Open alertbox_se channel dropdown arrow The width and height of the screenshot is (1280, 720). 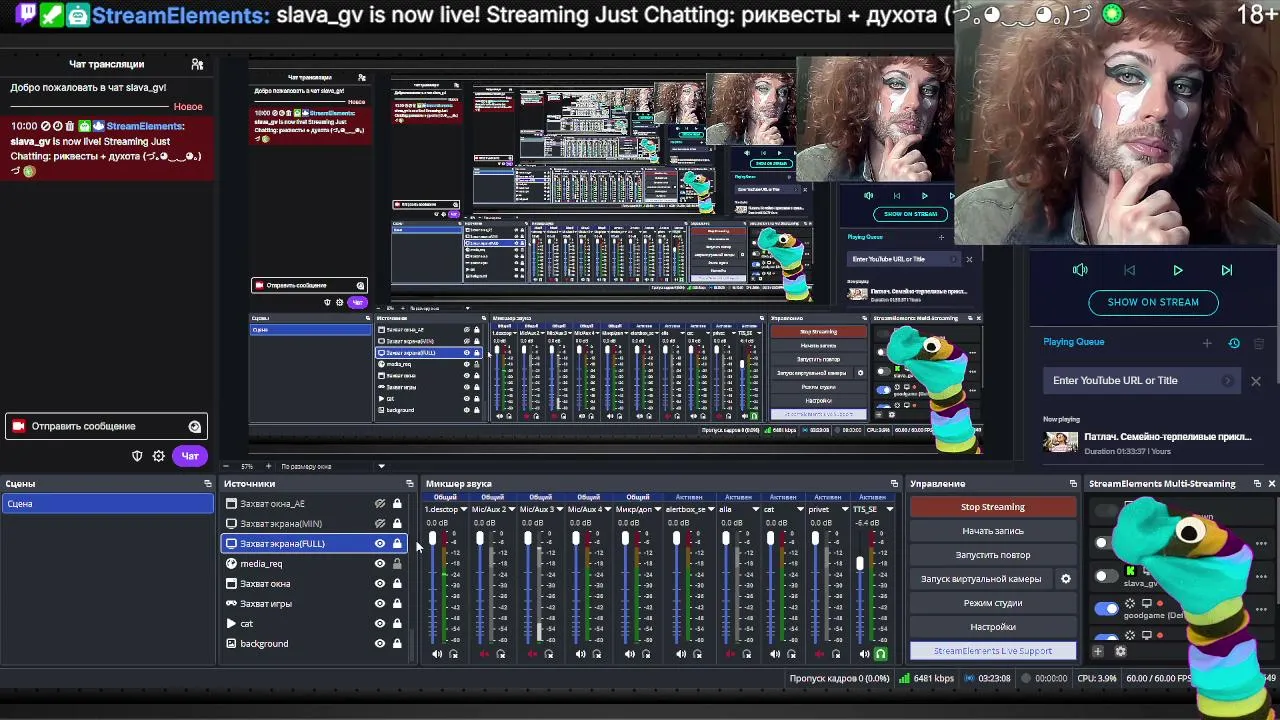tap(710, 510)
